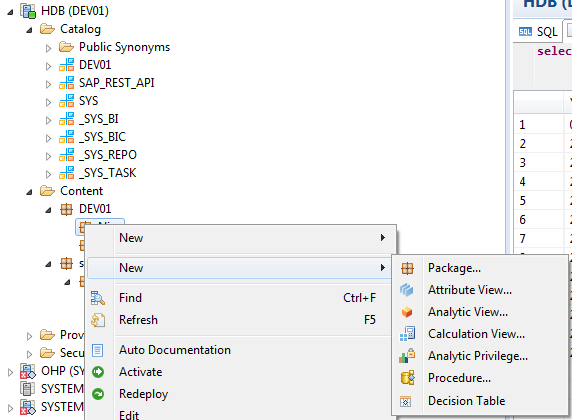Open the highlighted New submenu entry
This screenshot has height=420, width=572.
pos(240,268)
